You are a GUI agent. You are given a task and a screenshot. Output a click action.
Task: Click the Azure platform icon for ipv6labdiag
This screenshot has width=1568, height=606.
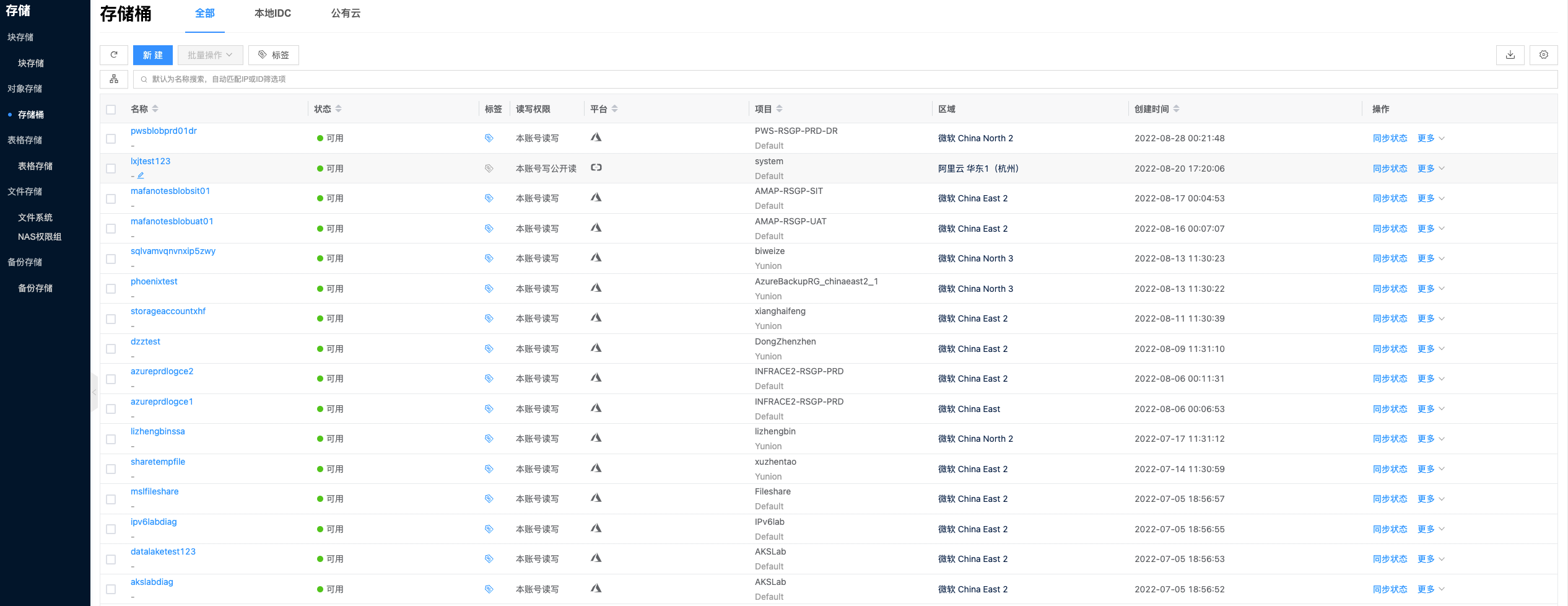(596, 529)
